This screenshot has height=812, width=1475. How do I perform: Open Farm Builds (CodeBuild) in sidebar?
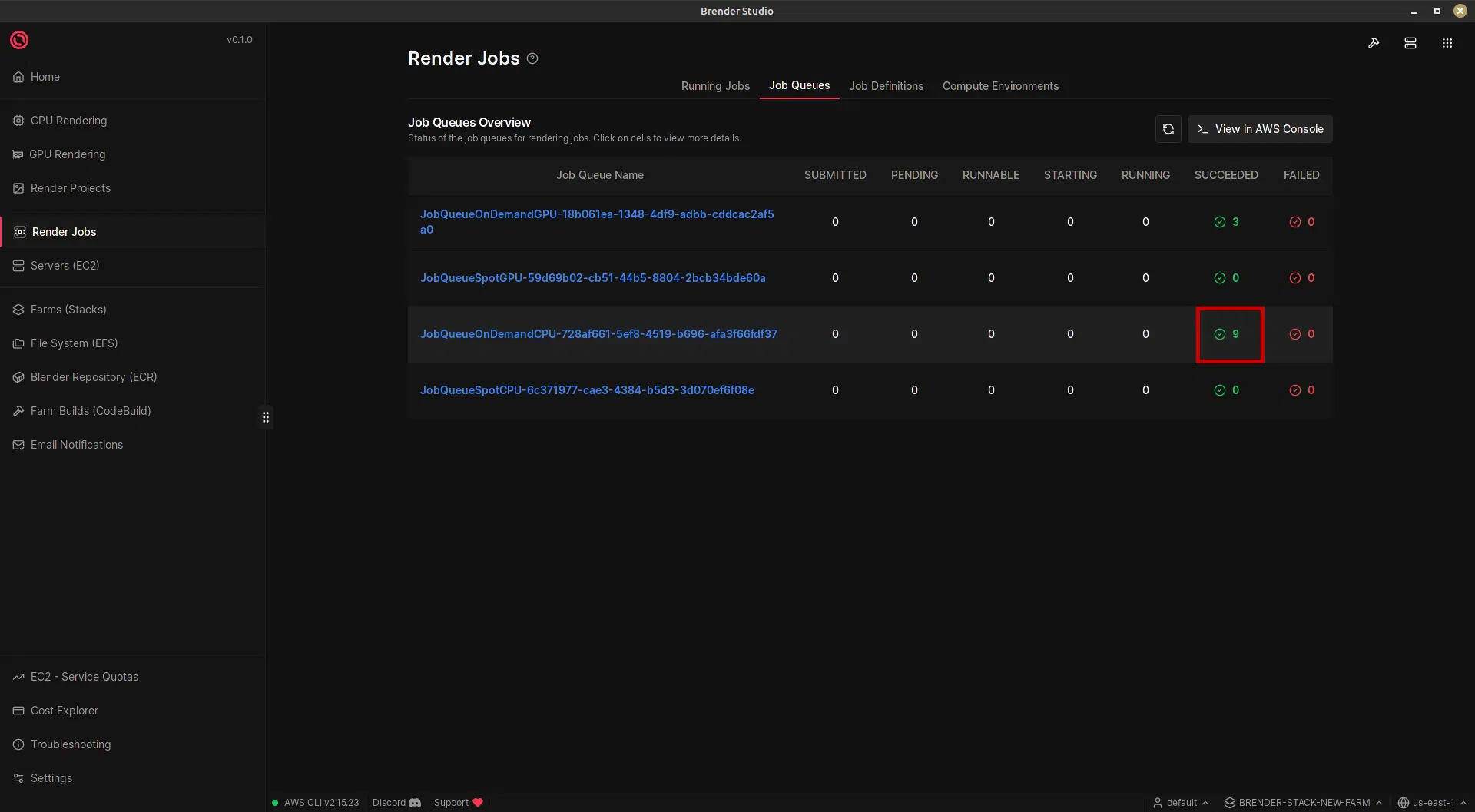click(91, 411)
